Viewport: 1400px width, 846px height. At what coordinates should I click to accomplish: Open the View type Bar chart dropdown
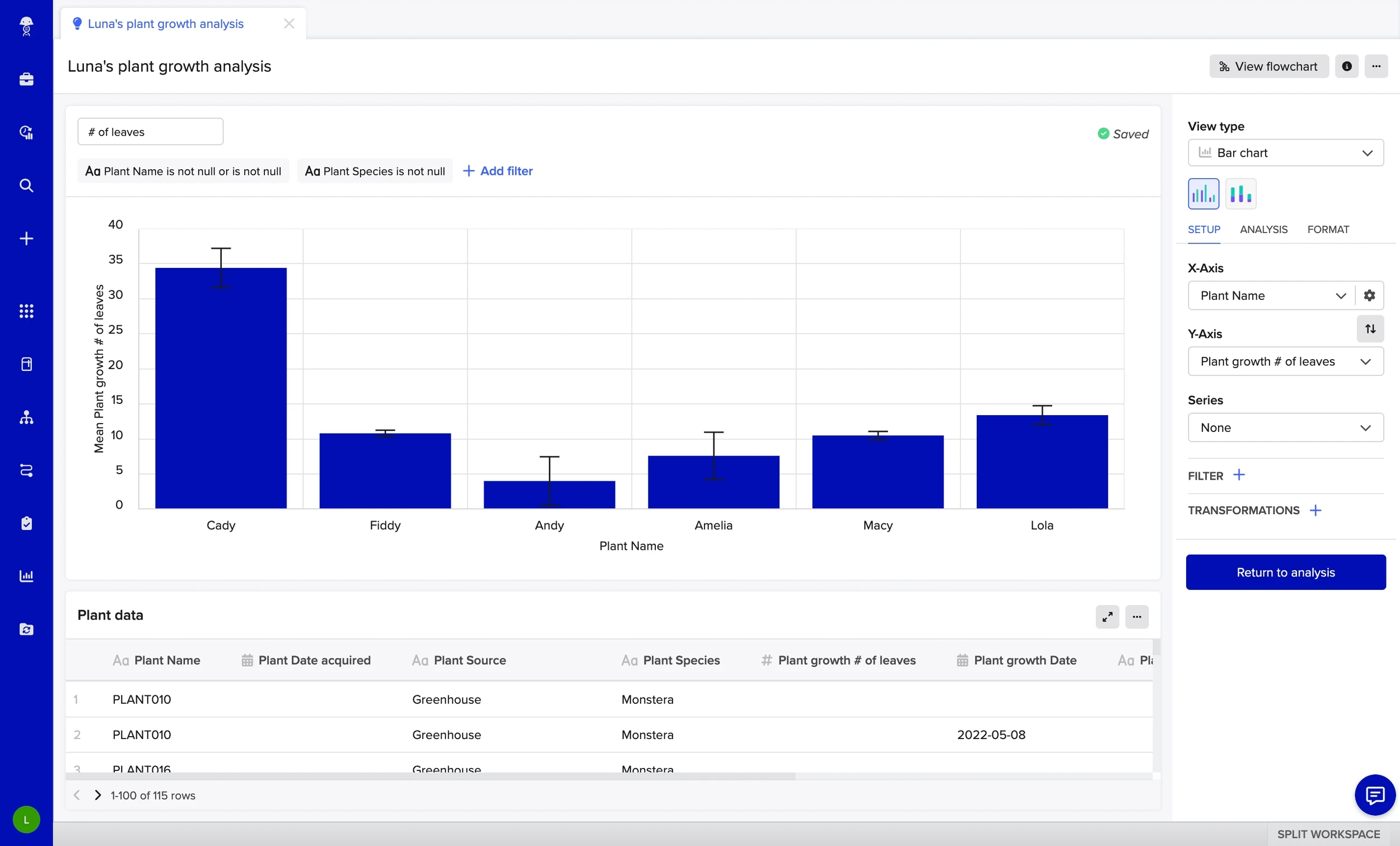[x=1285, y=153]
